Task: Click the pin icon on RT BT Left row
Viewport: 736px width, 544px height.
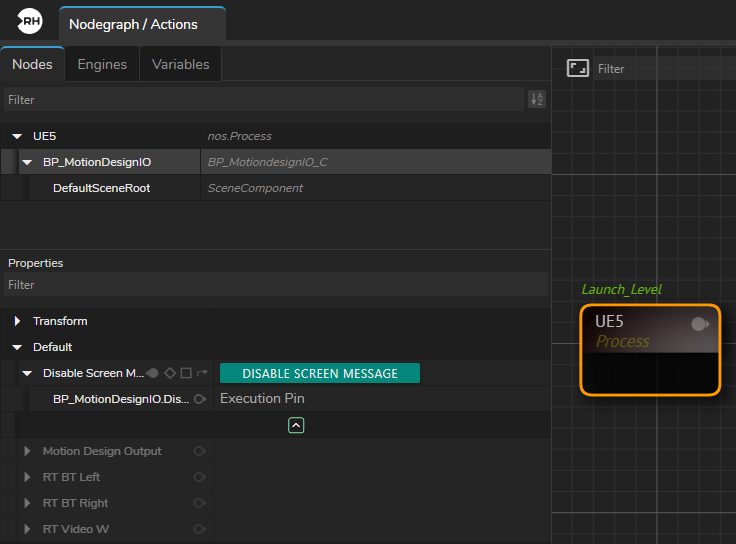Action: click(200, 477)
